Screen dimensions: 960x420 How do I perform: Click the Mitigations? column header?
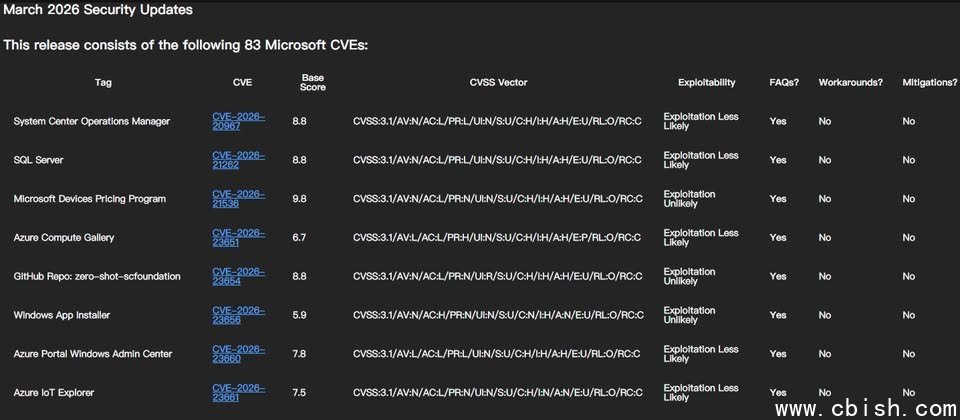[x=929, y=82]
